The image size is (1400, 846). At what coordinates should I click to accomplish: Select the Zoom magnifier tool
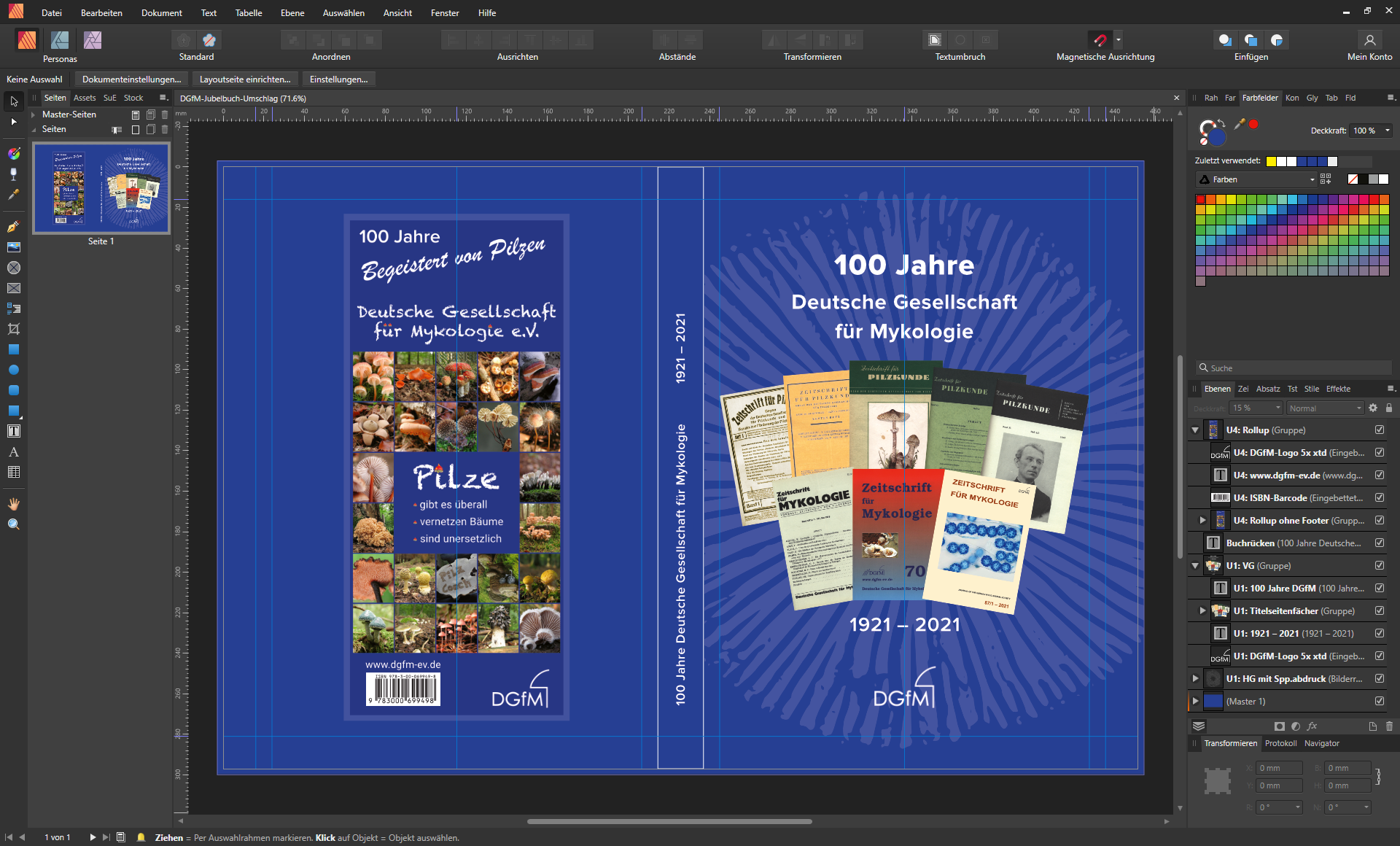point(14,524)
